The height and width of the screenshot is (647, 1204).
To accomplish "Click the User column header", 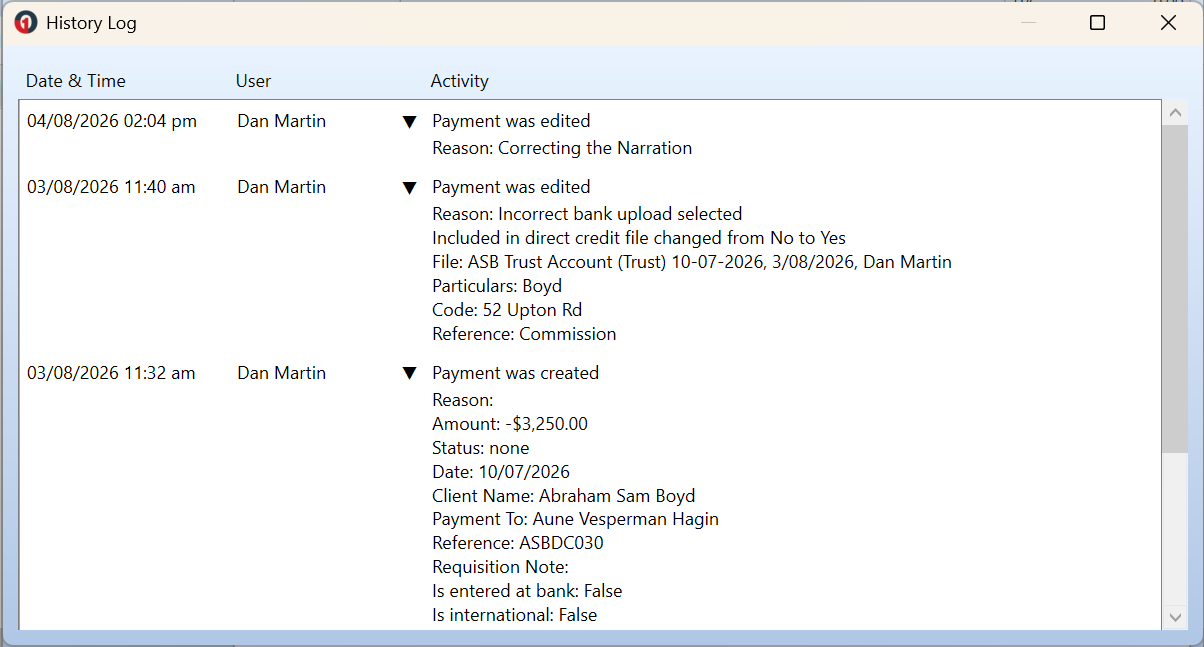I will (253, 81).
